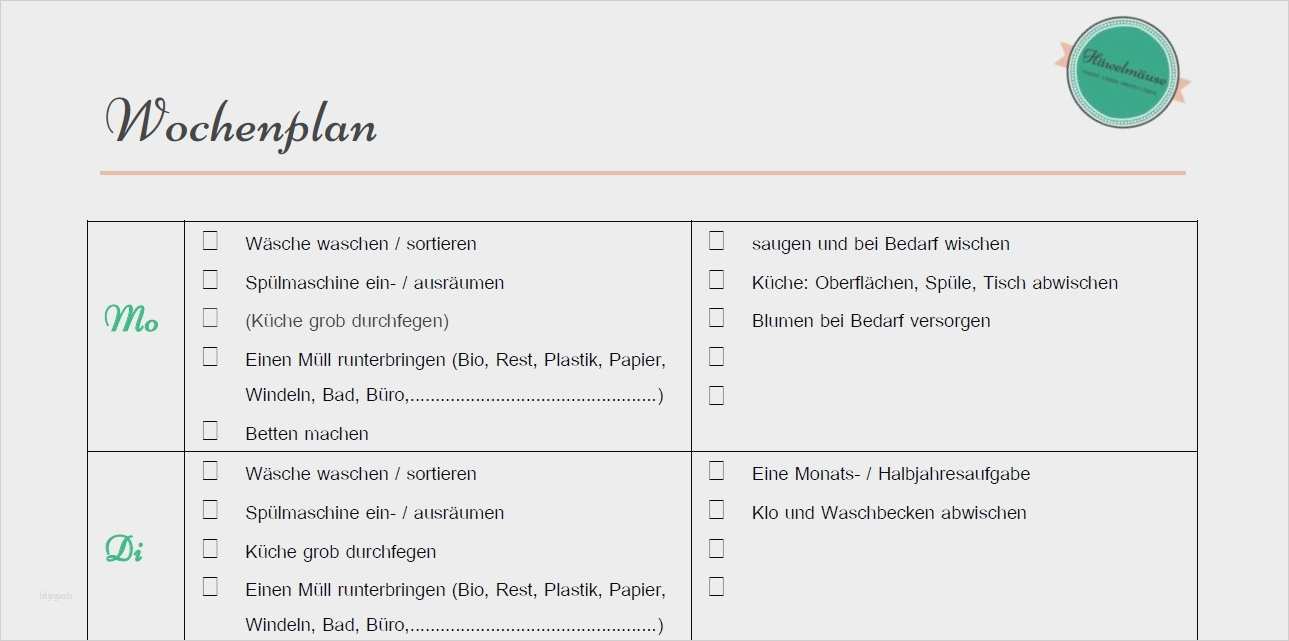Toggle the "(Küche grob durchfegen)" checkbox under Mo
This screenshot has height=641, width=1289.
click(x=210, y=318)
